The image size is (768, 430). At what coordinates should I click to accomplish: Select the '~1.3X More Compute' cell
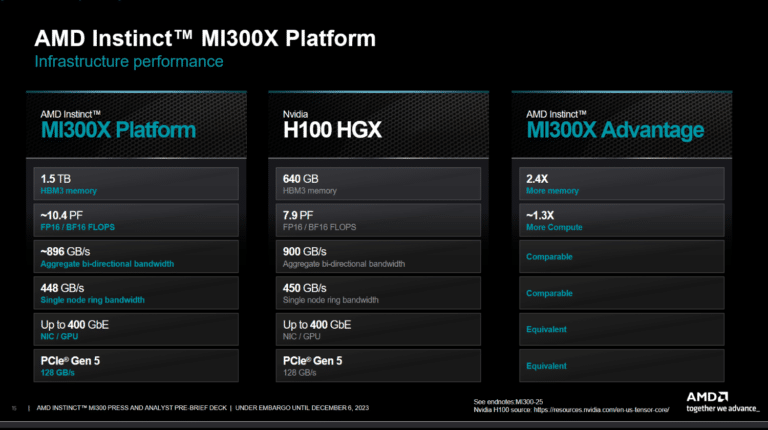622,220
